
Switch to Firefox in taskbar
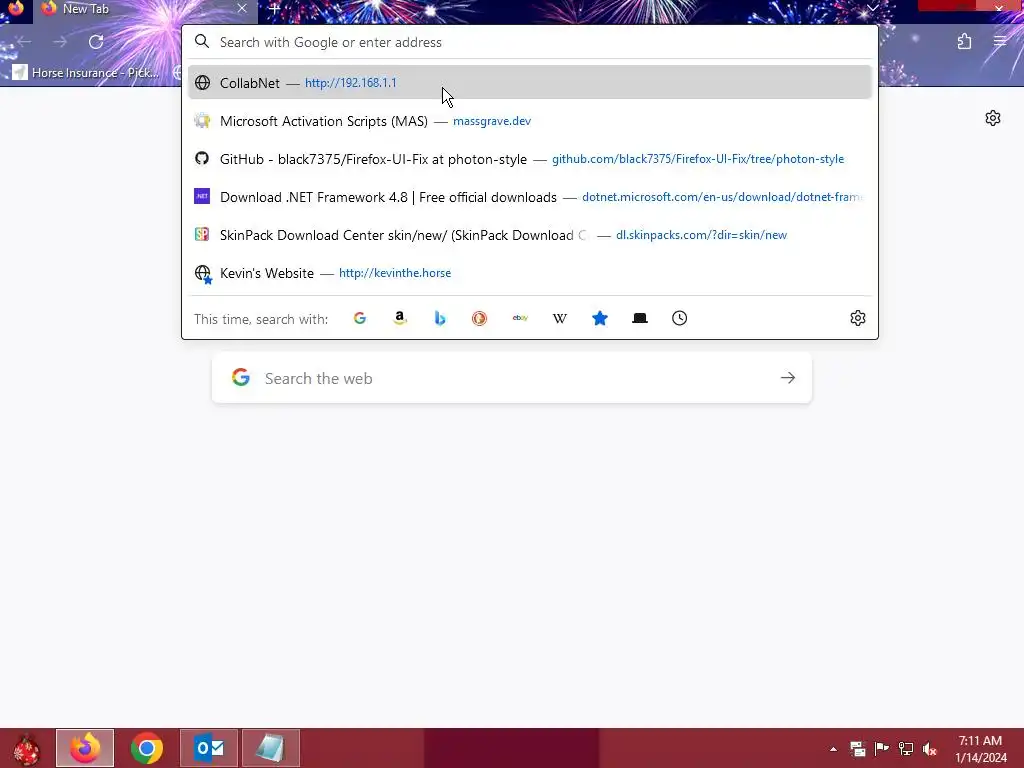coord(85,748)
